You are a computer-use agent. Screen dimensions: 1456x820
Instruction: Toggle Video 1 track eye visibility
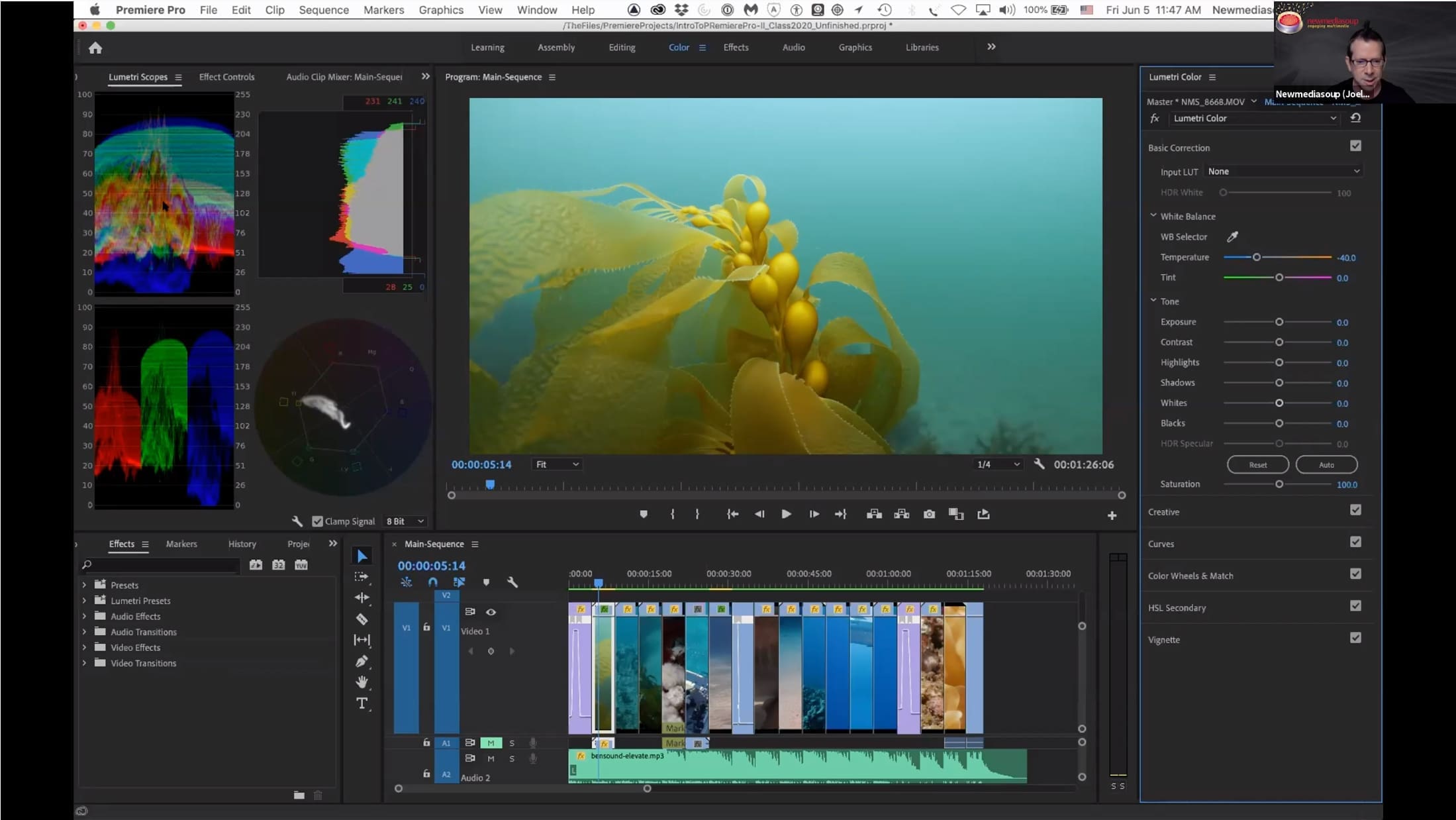tap(491, 612)
